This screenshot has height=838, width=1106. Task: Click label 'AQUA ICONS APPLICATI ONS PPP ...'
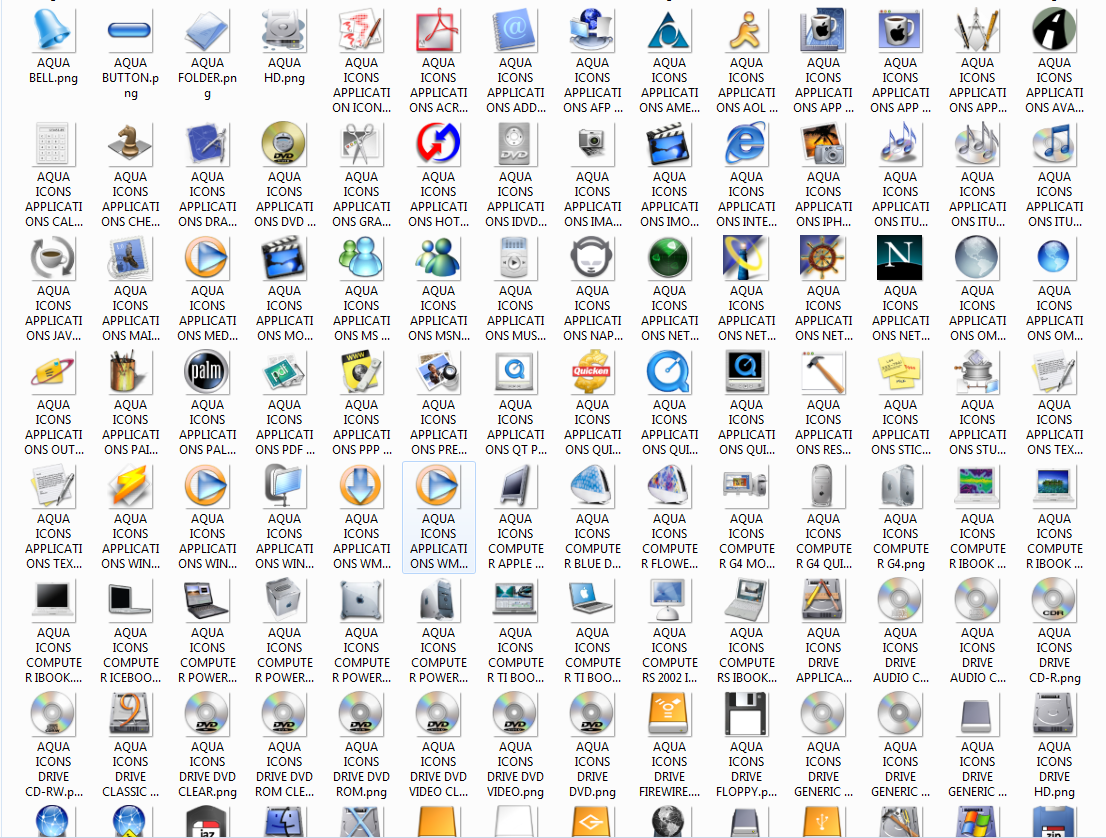click(361, 427)
